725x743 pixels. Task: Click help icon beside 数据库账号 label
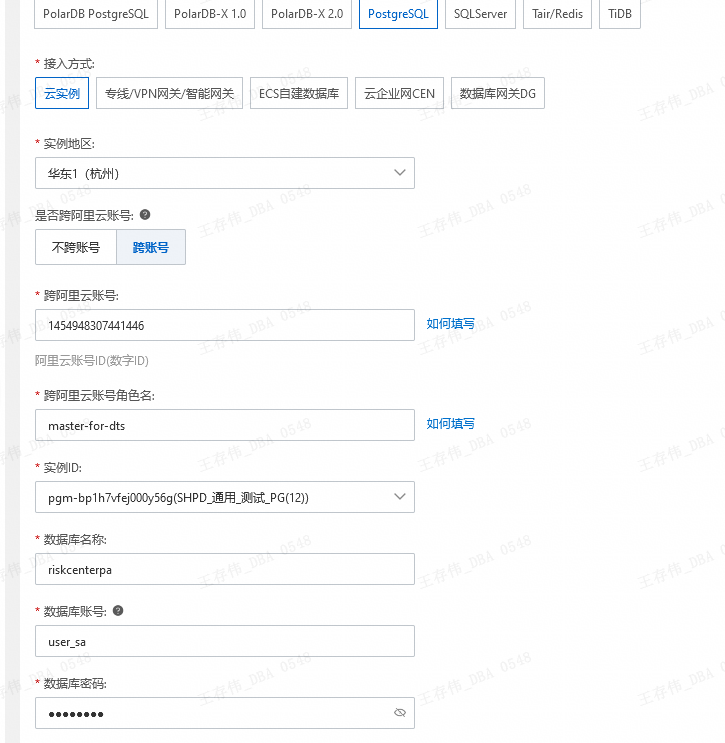coord(118,611)
